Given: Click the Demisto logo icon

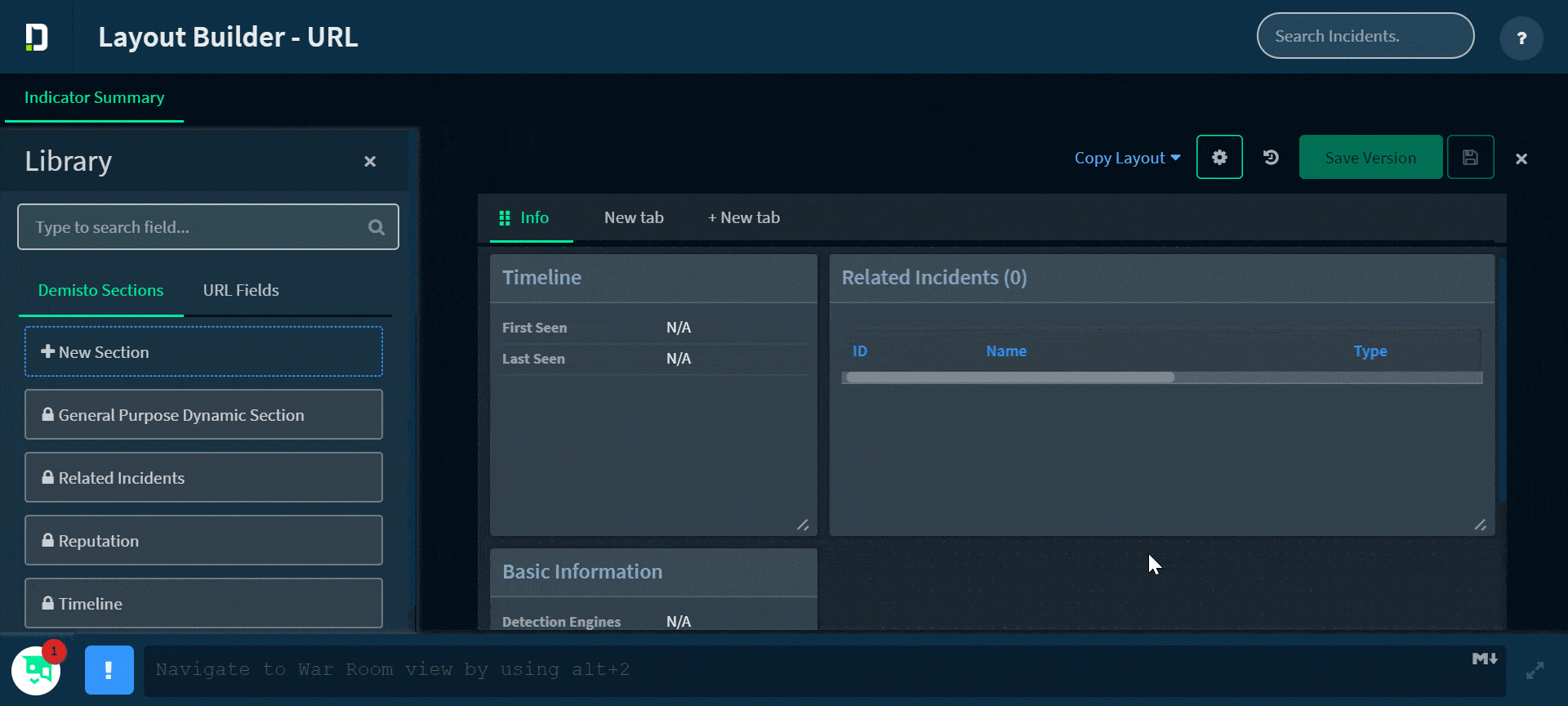Looking at the screenshot, I should pos(36,37).
